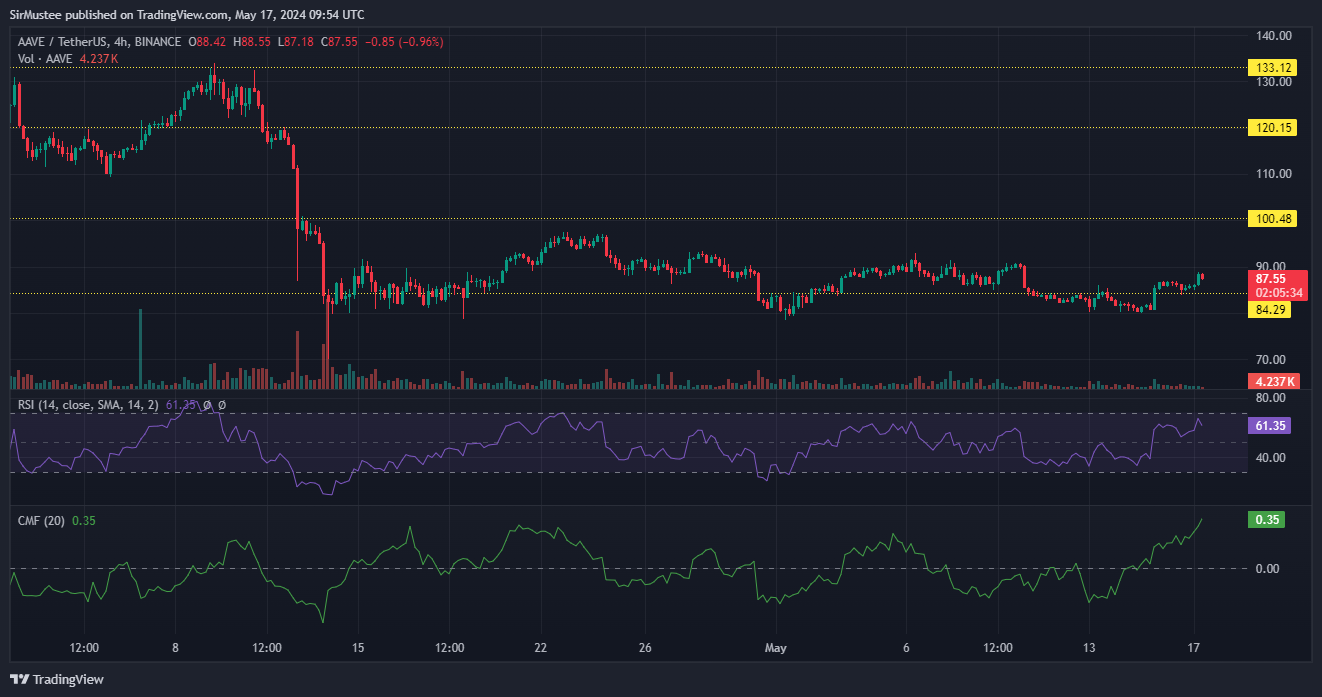Select the 100.48 horizontal line price label
Image resolution: width=1322 pixels, height=697 pixels.
(x=1272, y=219)
